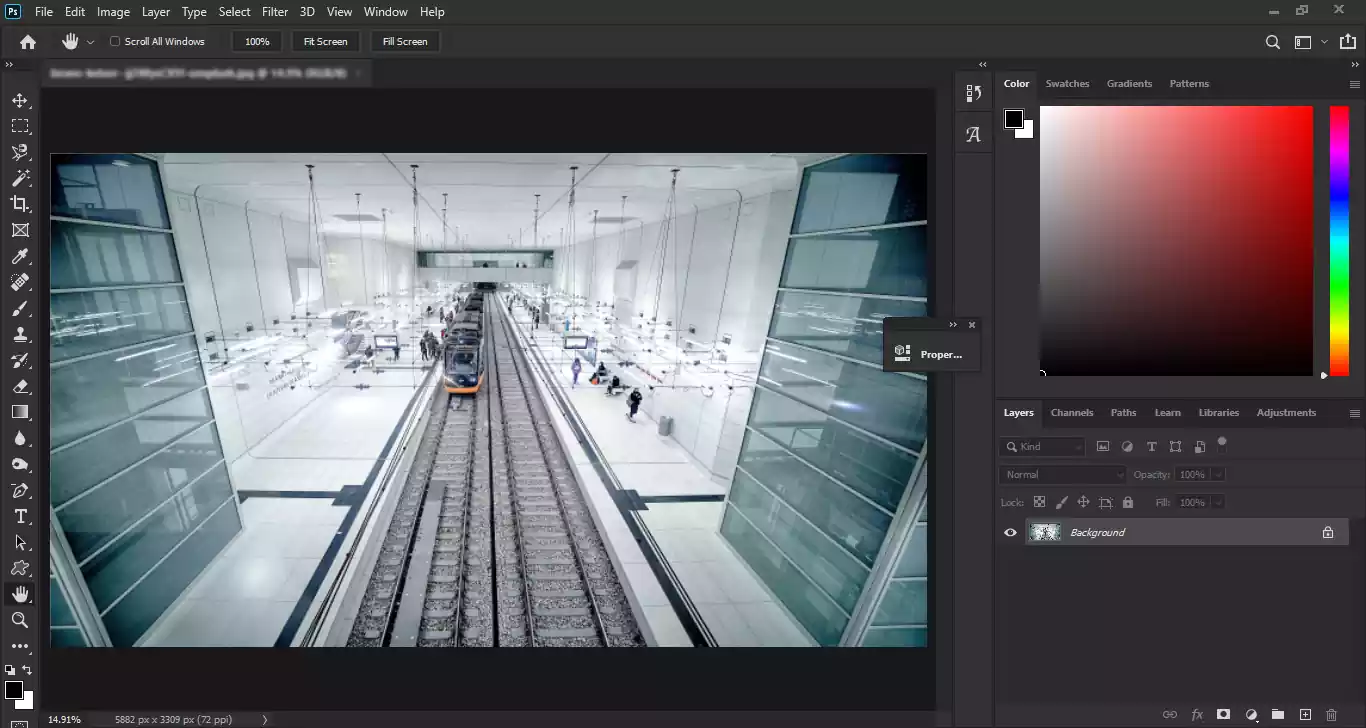
Task: Open the collapsed Properties panel
Action: click(x=931, y=354)
